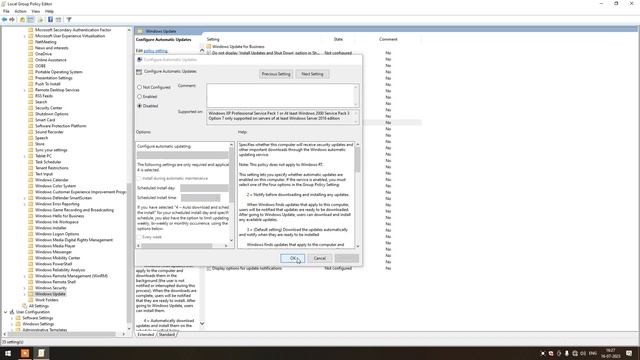Open the View menu
Image resolution: width=640 pixels, height=360 pixels.
pos(36,11)
